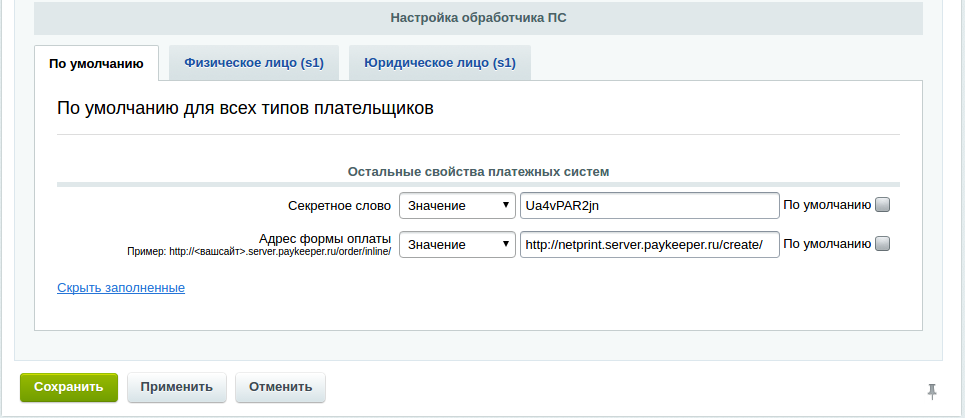
Task: Click the payment form URL input field
Action: (649, 244)
